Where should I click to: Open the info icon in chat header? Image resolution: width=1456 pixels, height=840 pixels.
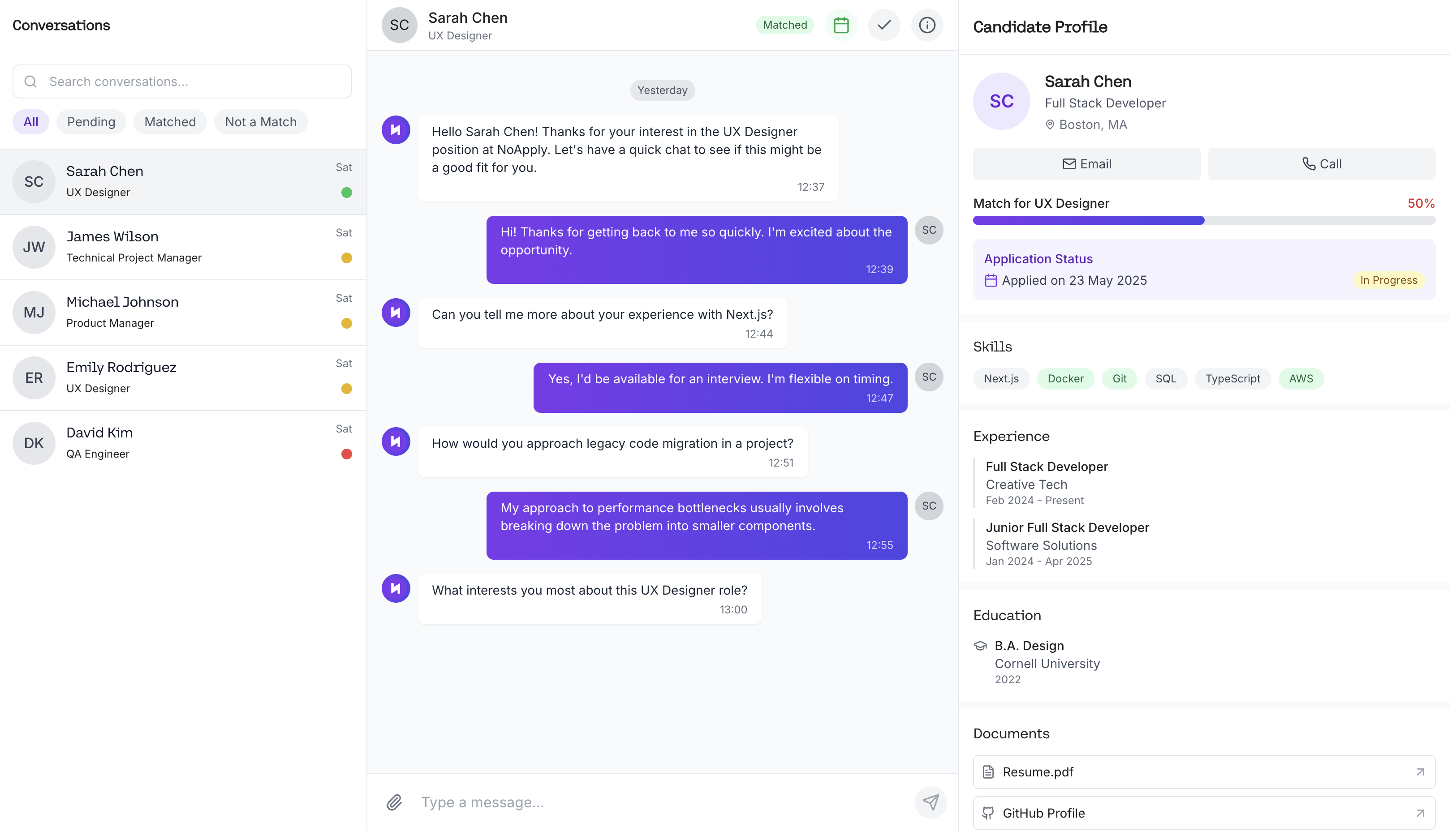(927, 25)
